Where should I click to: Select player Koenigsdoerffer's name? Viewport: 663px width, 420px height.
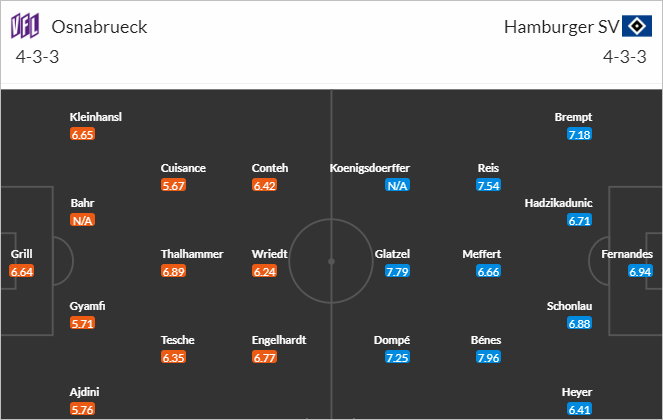click(x=370, y=168)
